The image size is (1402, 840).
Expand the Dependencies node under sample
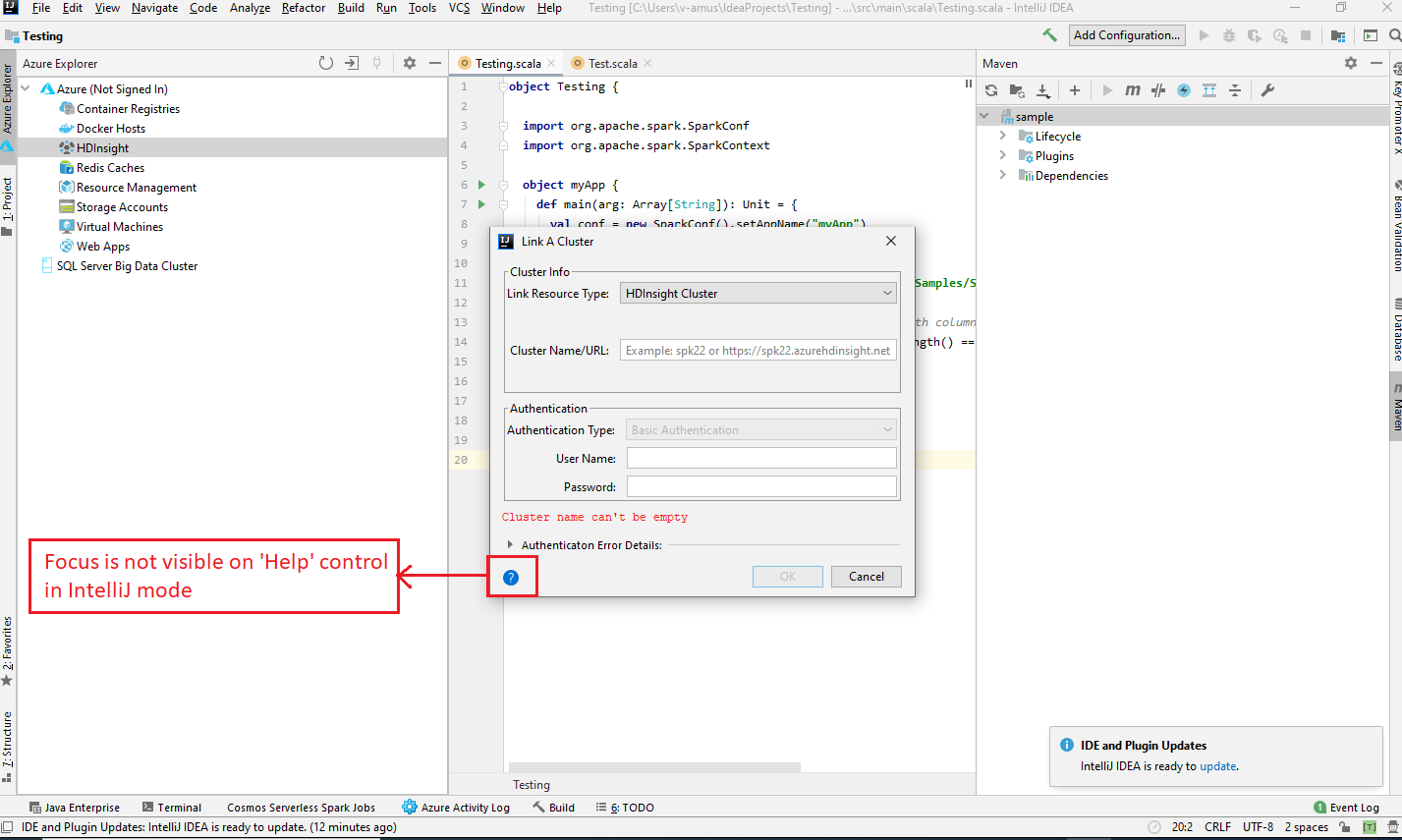(x=1002, y=175)
